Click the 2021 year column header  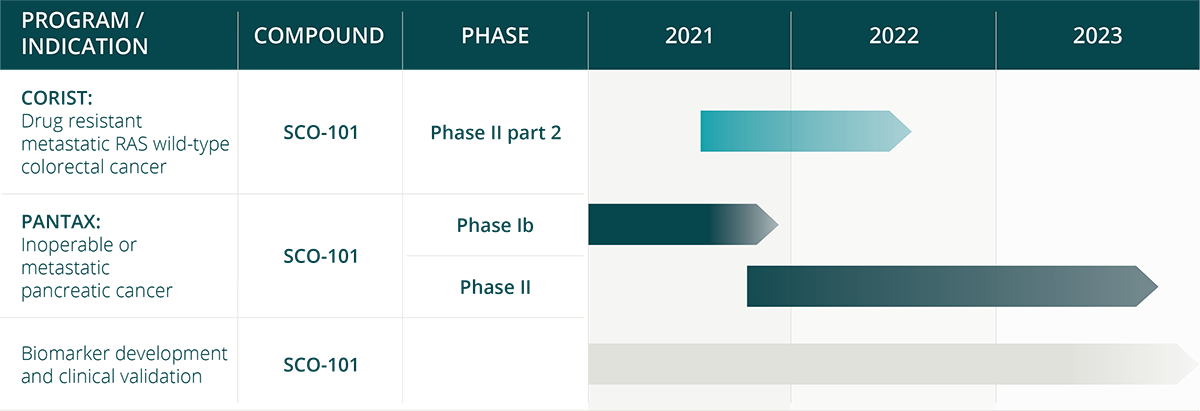(689, 35)
